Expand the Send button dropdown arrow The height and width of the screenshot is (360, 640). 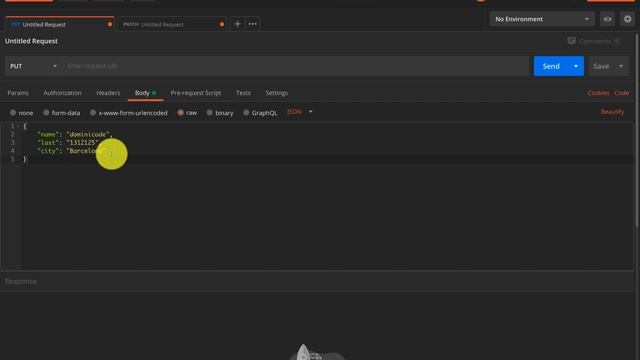(x=576, y=66)
